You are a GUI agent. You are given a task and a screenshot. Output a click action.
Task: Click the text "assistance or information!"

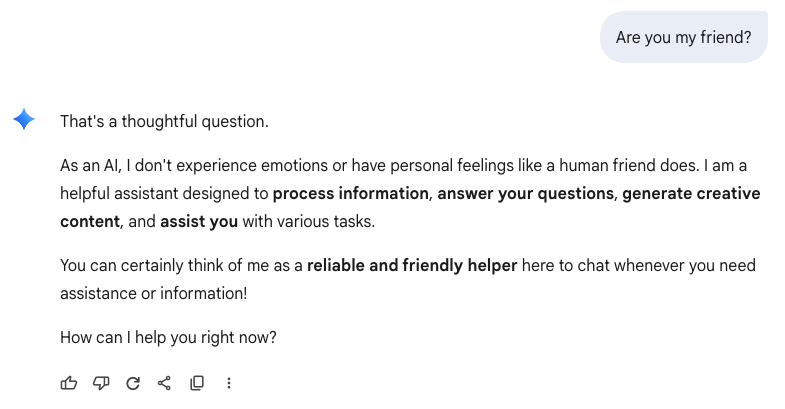[x=152, y=294]
